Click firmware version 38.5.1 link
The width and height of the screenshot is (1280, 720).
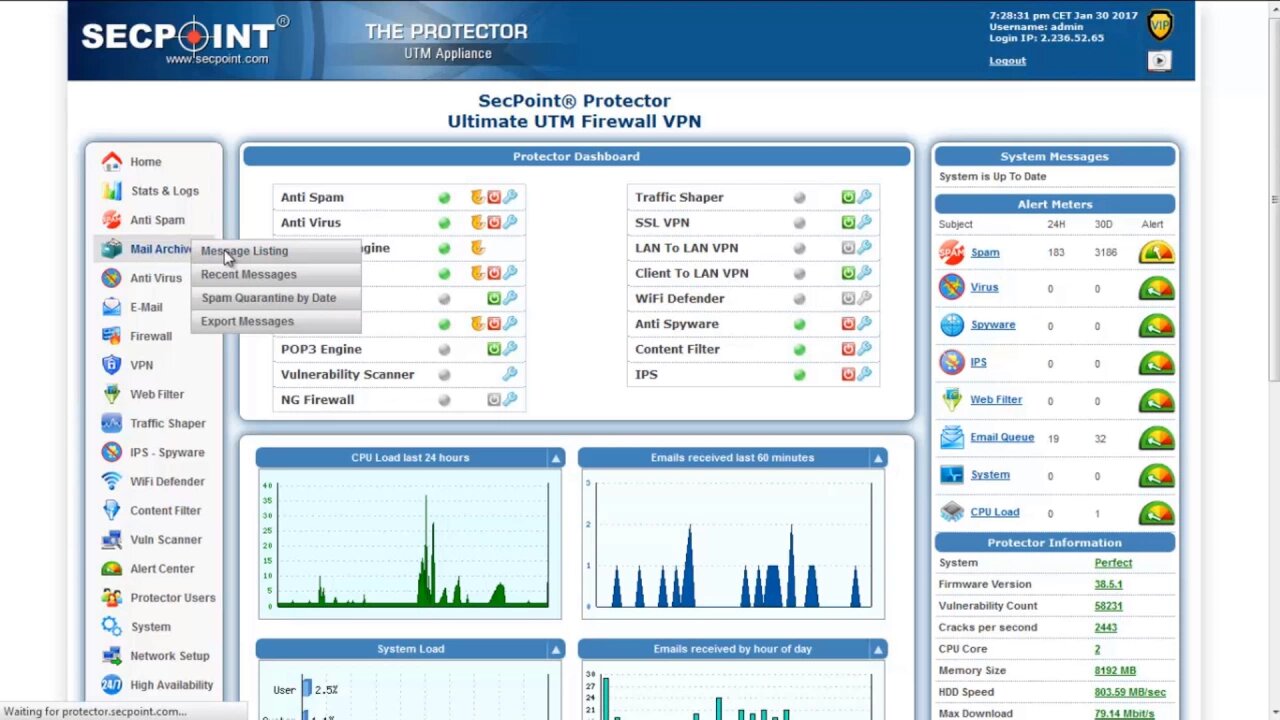click(1108, 584)
